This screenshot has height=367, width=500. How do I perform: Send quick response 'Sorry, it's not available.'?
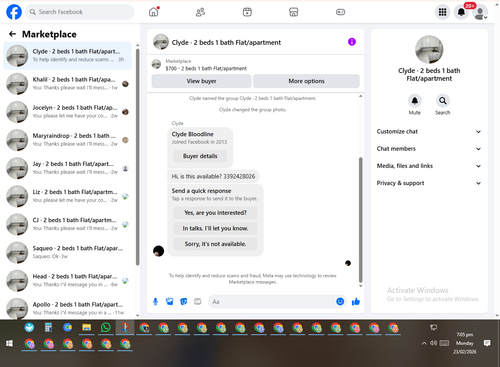tap(215, 244)
